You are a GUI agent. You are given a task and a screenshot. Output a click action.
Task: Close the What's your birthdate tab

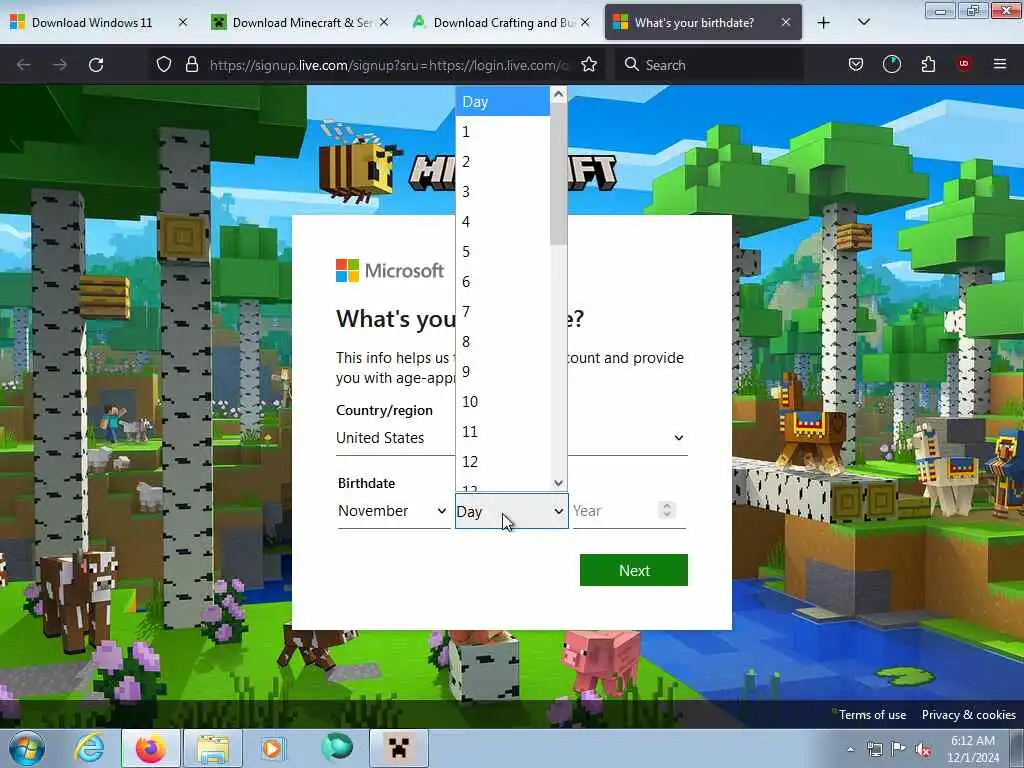(786, 23)
